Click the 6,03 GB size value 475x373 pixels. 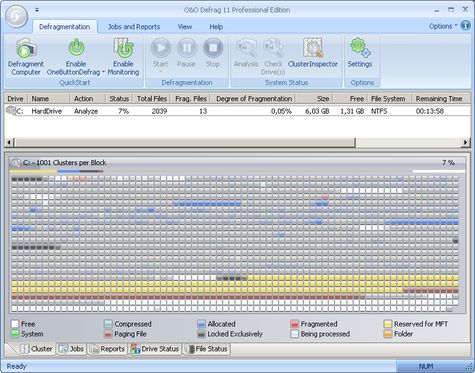[x=317, y=111]
